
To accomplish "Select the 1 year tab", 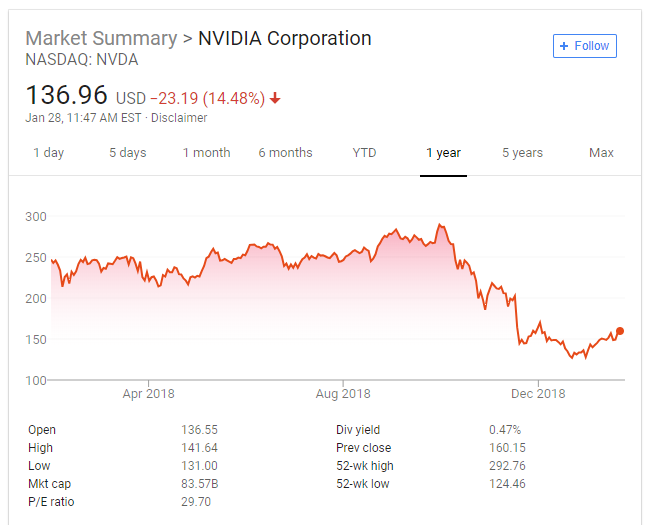I will click(x=443, y=153).
